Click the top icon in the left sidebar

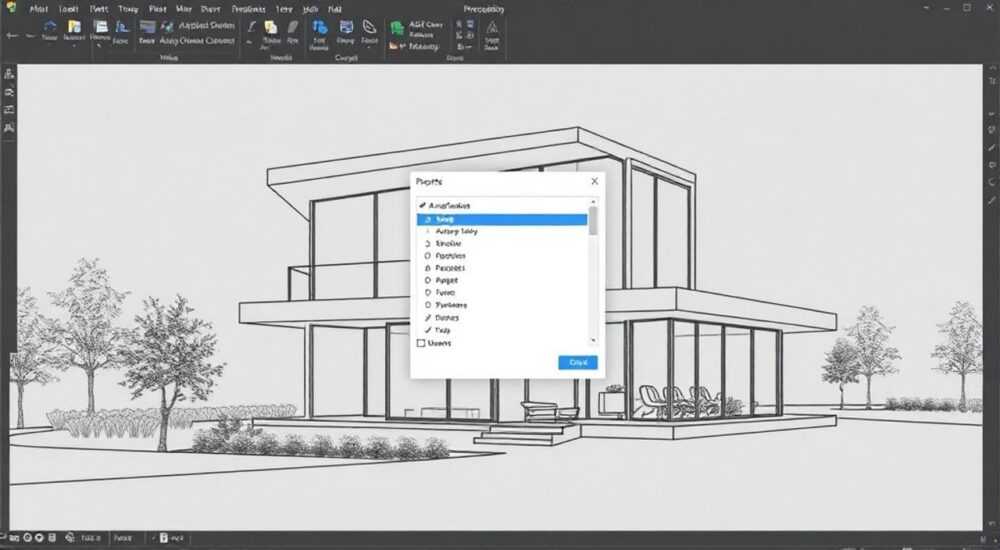point(9,73)
